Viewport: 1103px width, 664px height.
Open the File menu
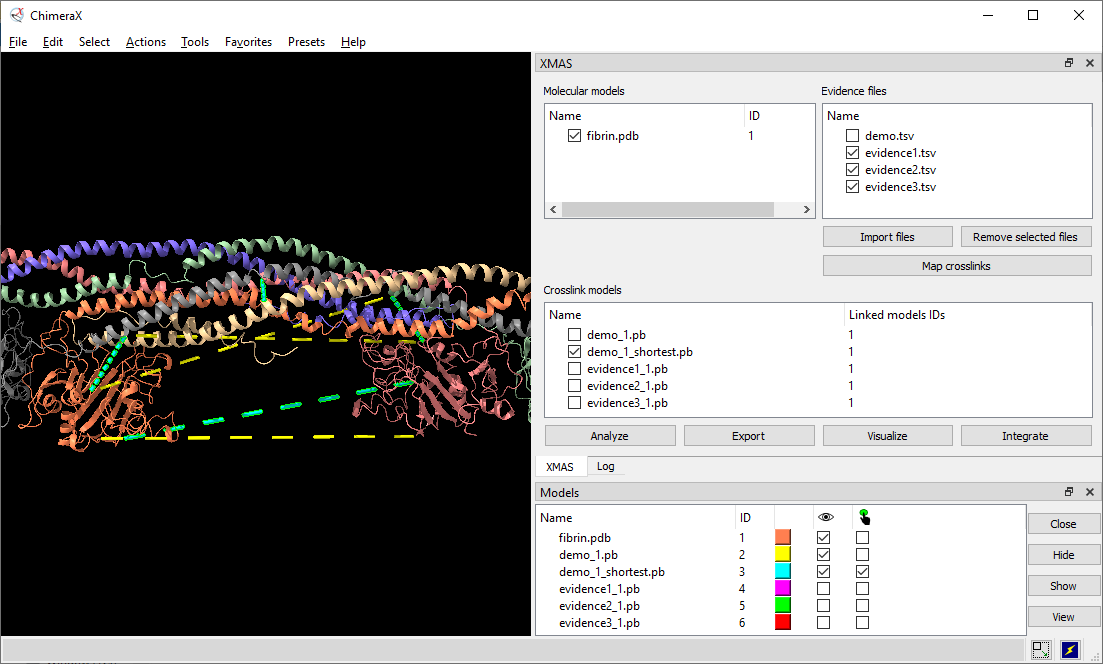[x=18, y=42]
